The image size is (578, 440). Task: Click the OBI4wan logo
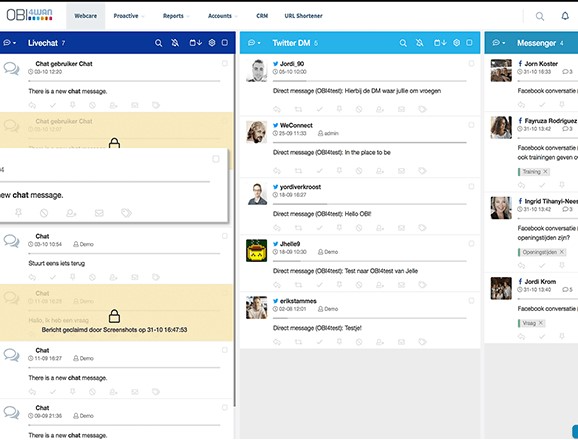tap(29, 15)
